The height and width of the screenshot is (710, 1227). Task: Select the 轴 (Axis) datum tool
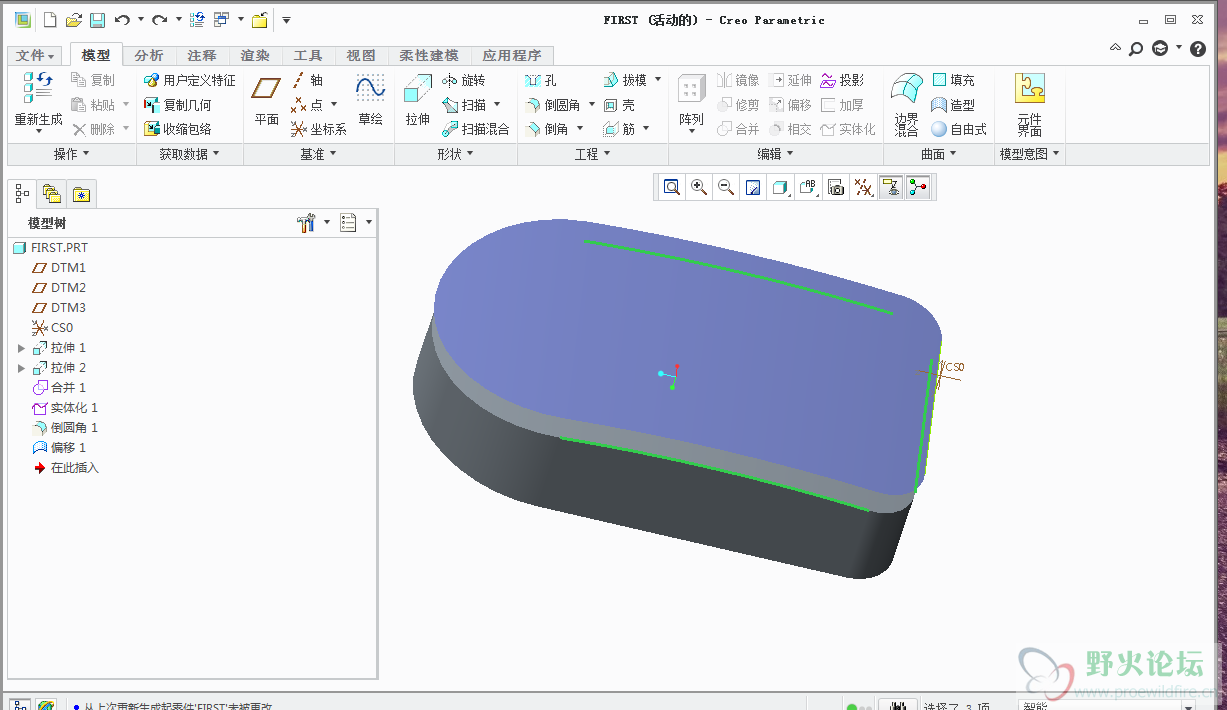pyautogui.click(x=307, y=80)
